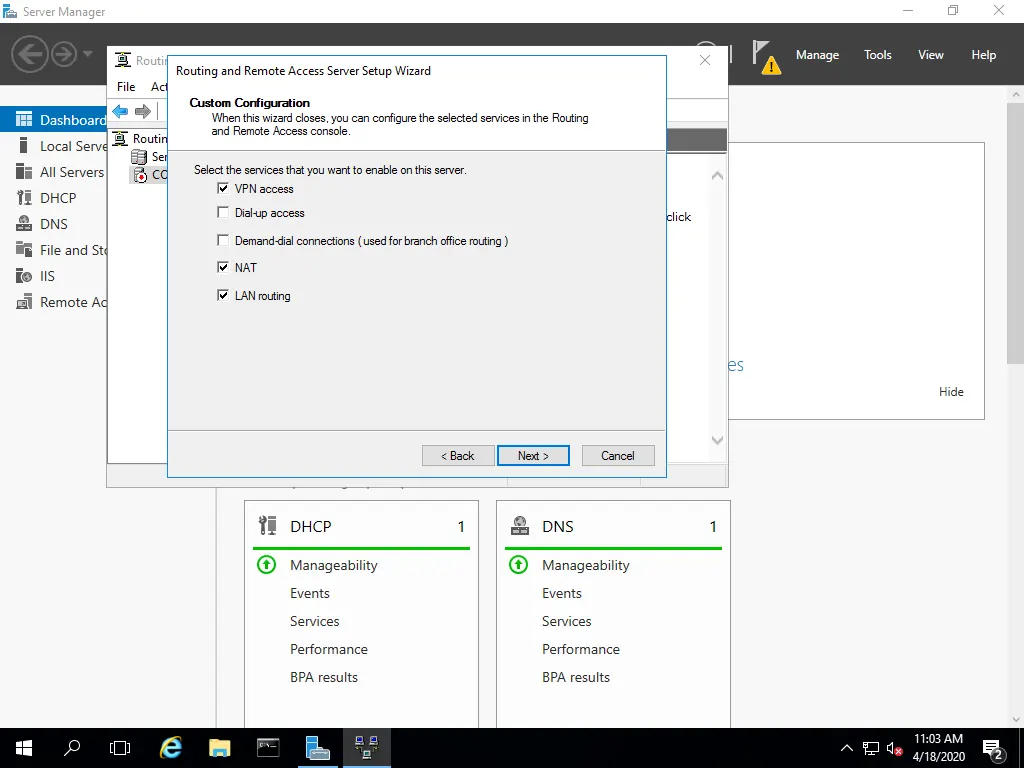Open File and Storage Services sidebar item

(54, 250)
